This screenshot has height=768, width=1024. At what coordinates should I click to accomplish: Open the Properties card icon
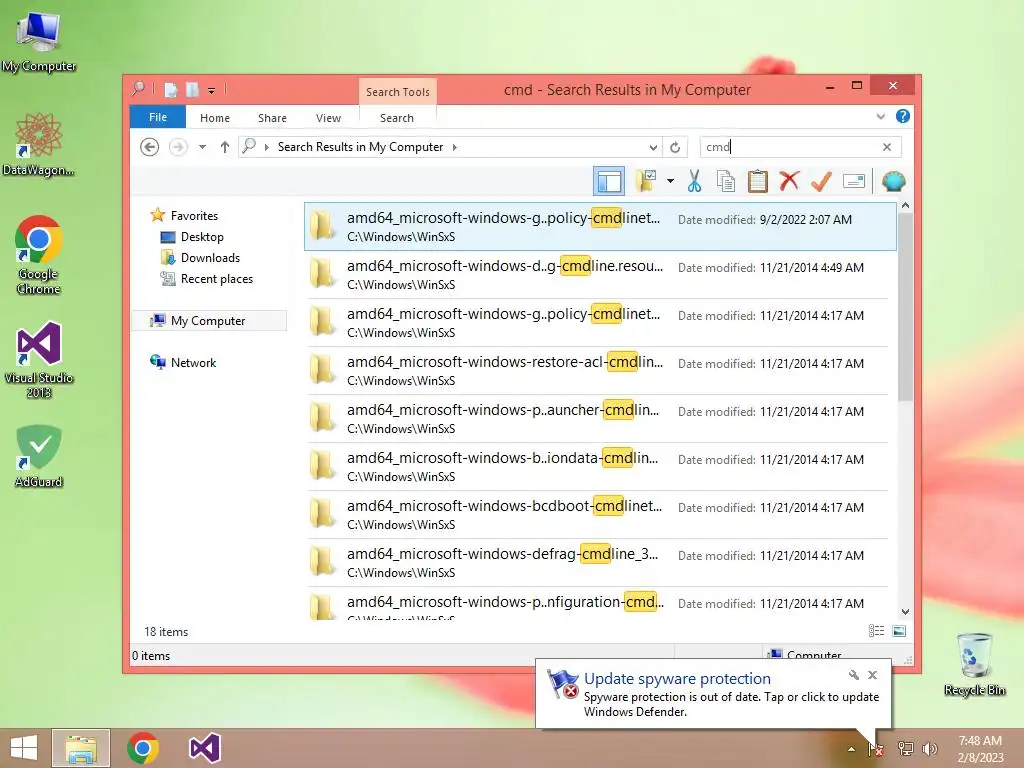point(854,181)
